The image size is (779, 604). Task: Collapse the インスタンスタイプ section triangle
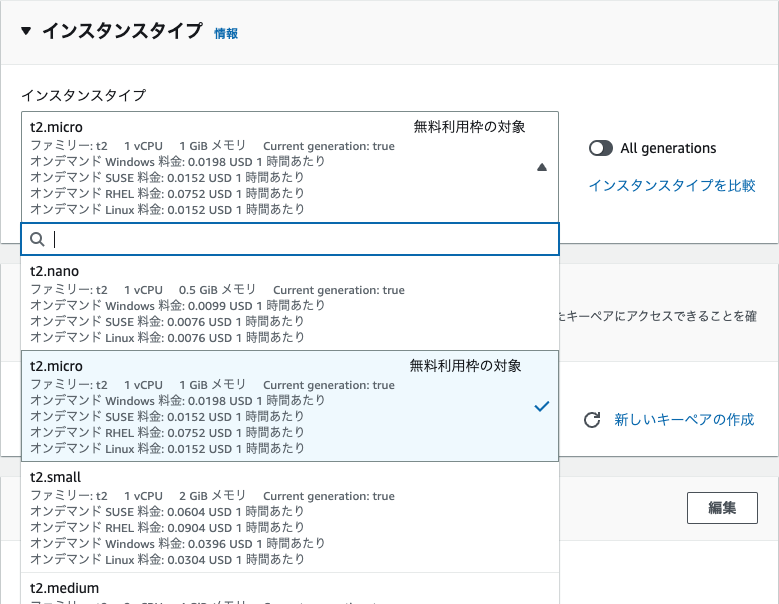pos(27,31)
